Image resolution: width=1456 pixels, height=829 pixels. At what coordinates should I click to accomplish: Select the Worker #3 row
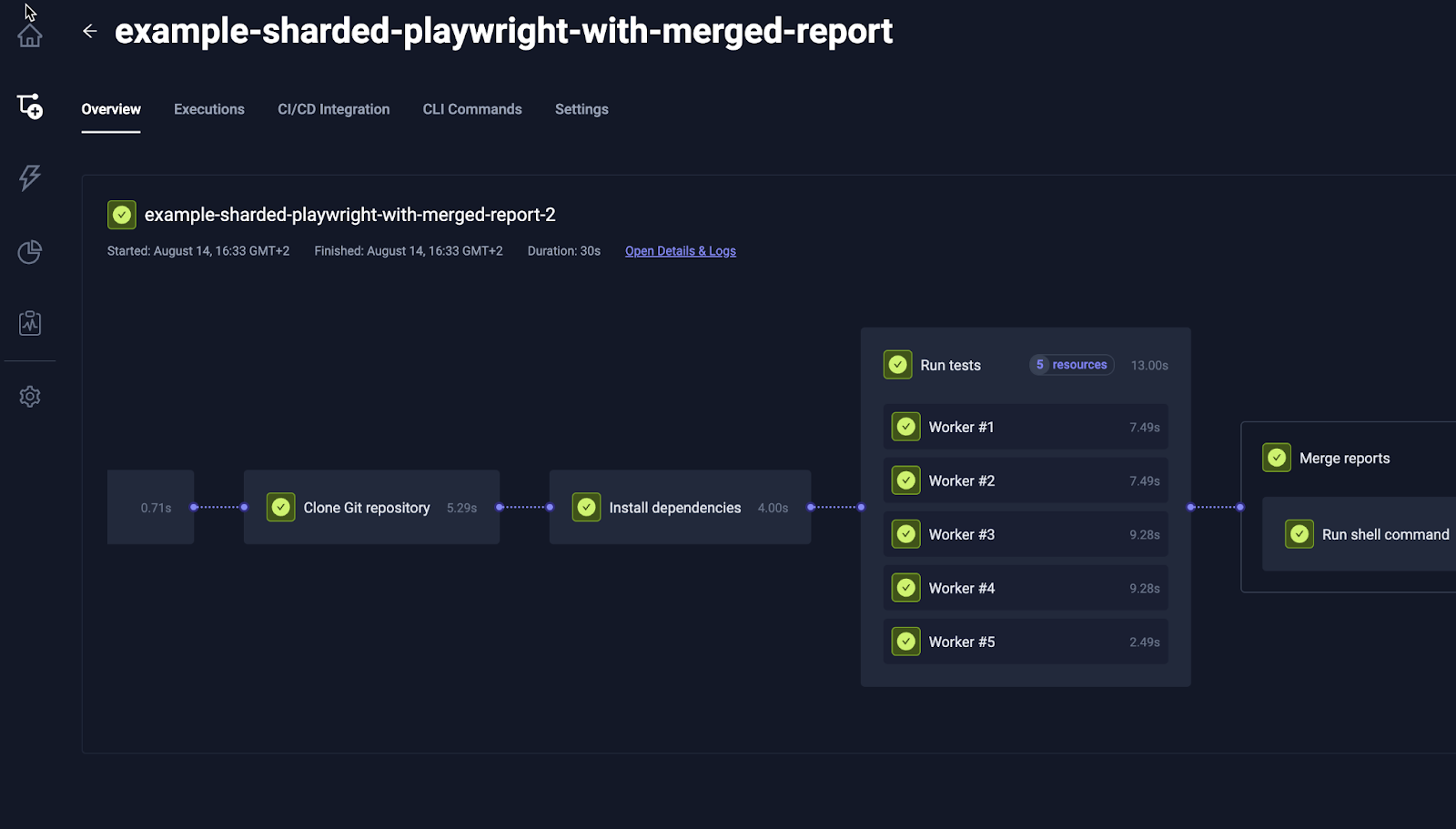(x=1026, y=534)
